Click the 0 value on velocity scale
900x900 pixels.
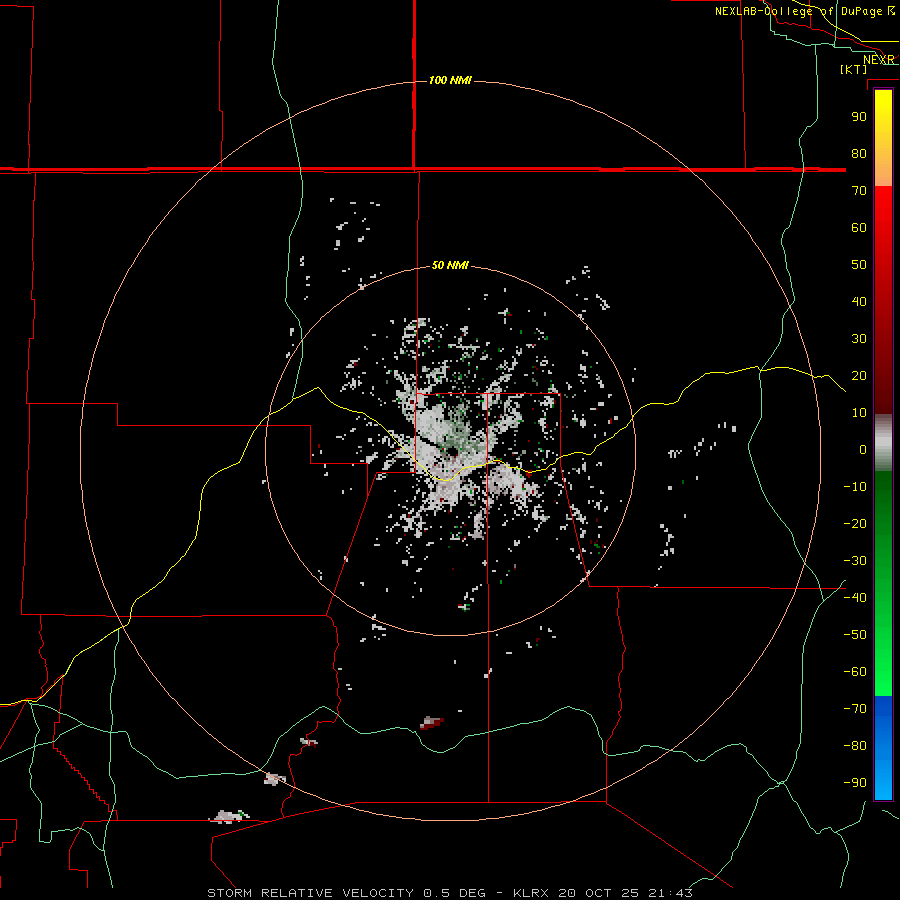863,449
